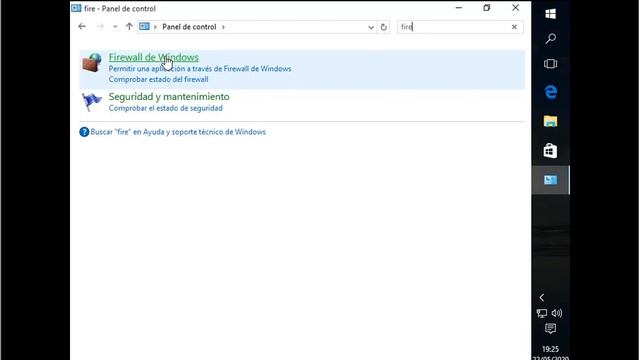Image resolution: width=640 pixels, height=360 pixels.
Task: Click the Control Panel icon in address bar
Action: point(144,27)
